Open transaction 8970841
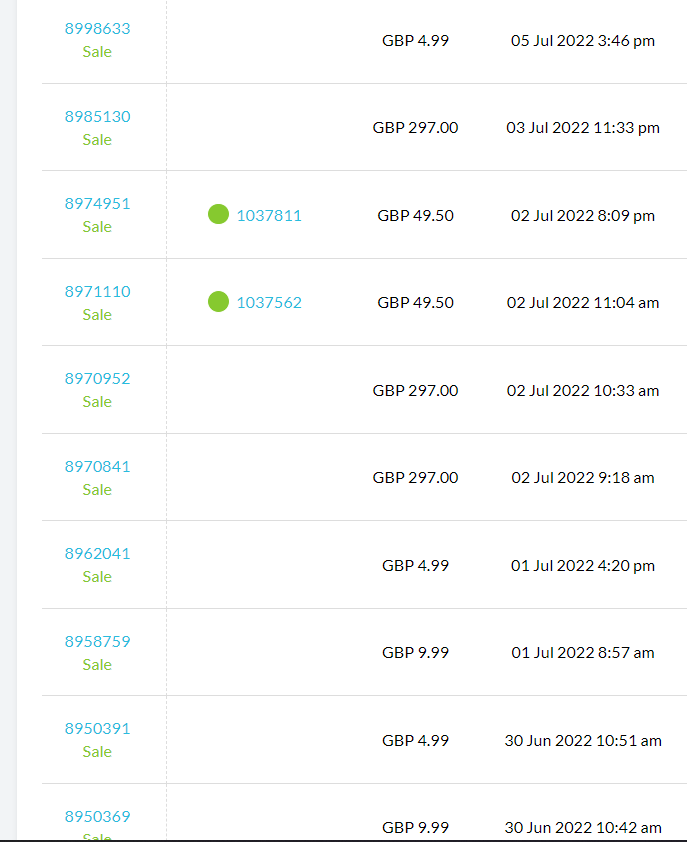The image size is (687, 842). 97,466
